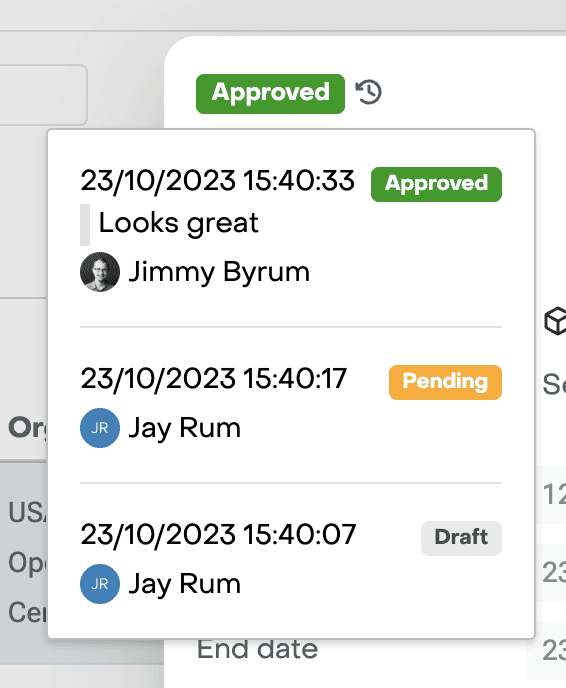This screenshot has width=566, height=688.
Task: Click the JR avatar in Draft entry
Action: point(100,584)
